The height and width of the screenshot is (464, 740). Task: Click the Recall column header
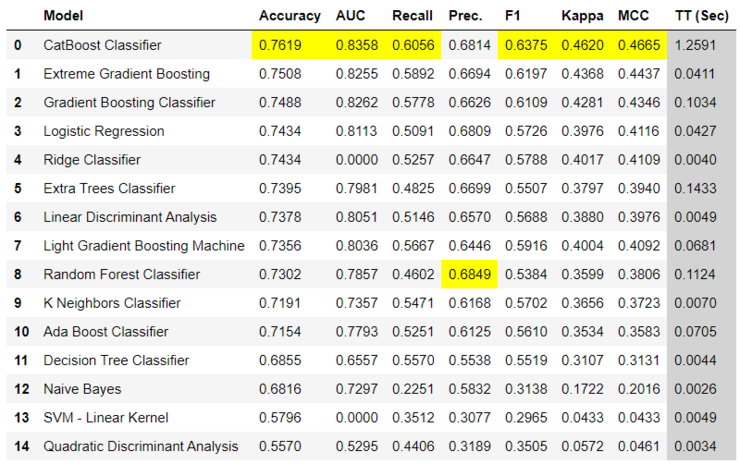[x=412, y=16]
